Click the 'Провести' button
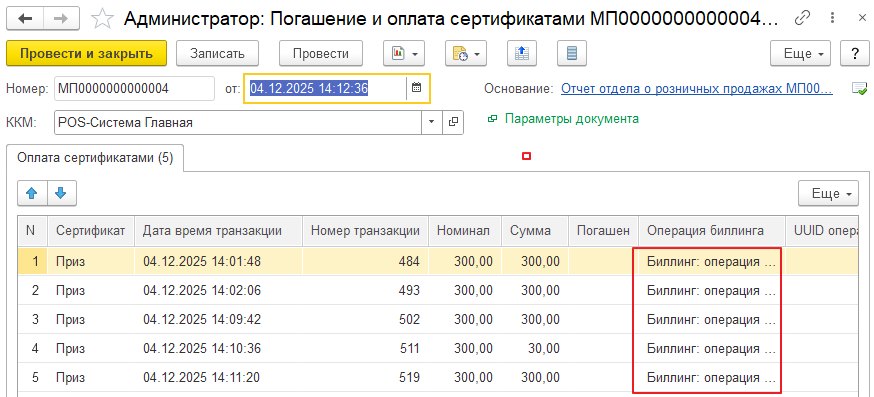Image resolution: width=874 pixels, height=397 pixels. (x=321, y=54)
